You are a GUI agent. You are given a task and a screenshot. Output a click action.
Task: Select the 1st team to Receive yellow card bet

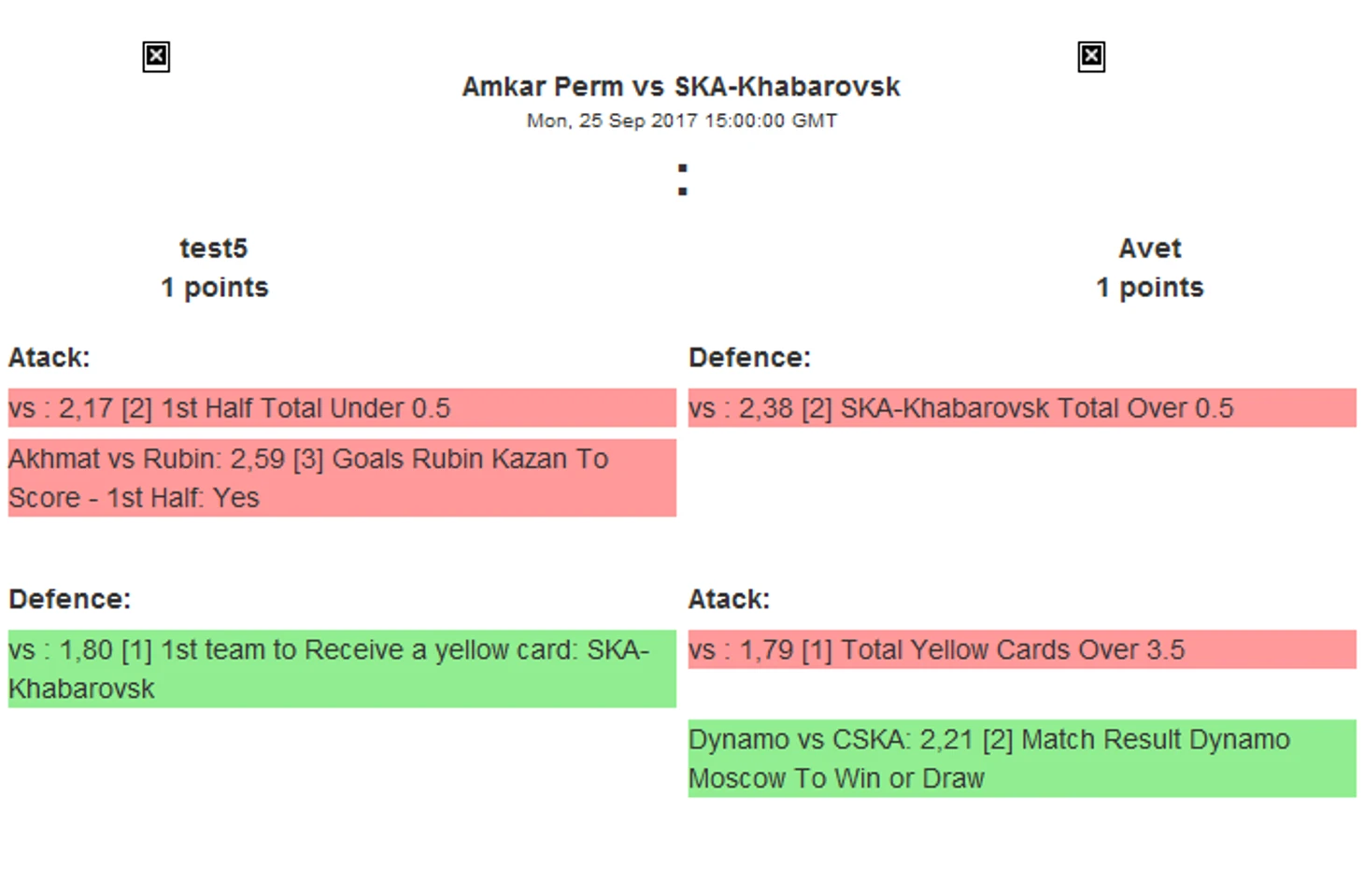pos(342,669)
